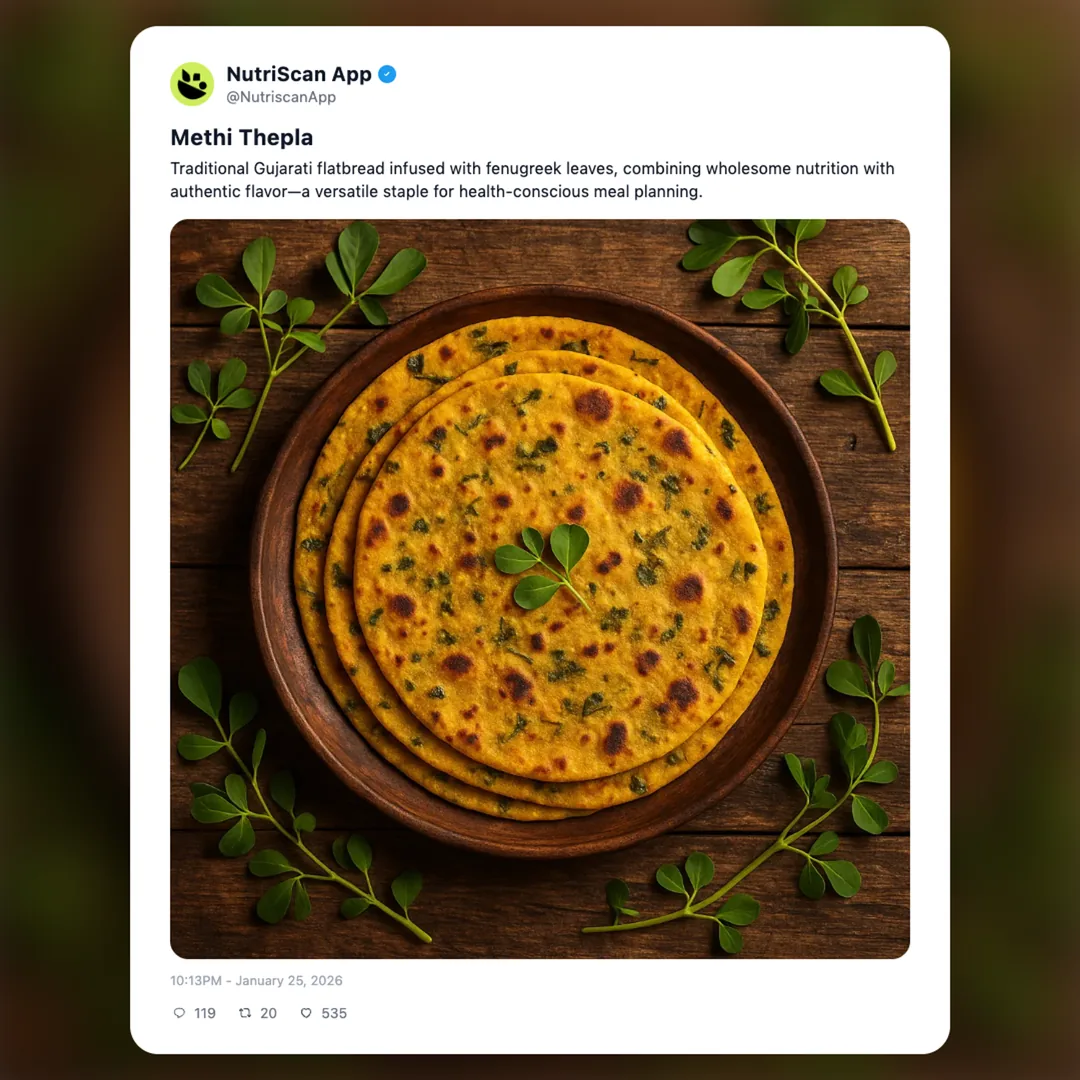Image resolution: width=1080 pixels, height=1080 pixels.
Task: Click the reply count showing 119
Action: 205,1013
